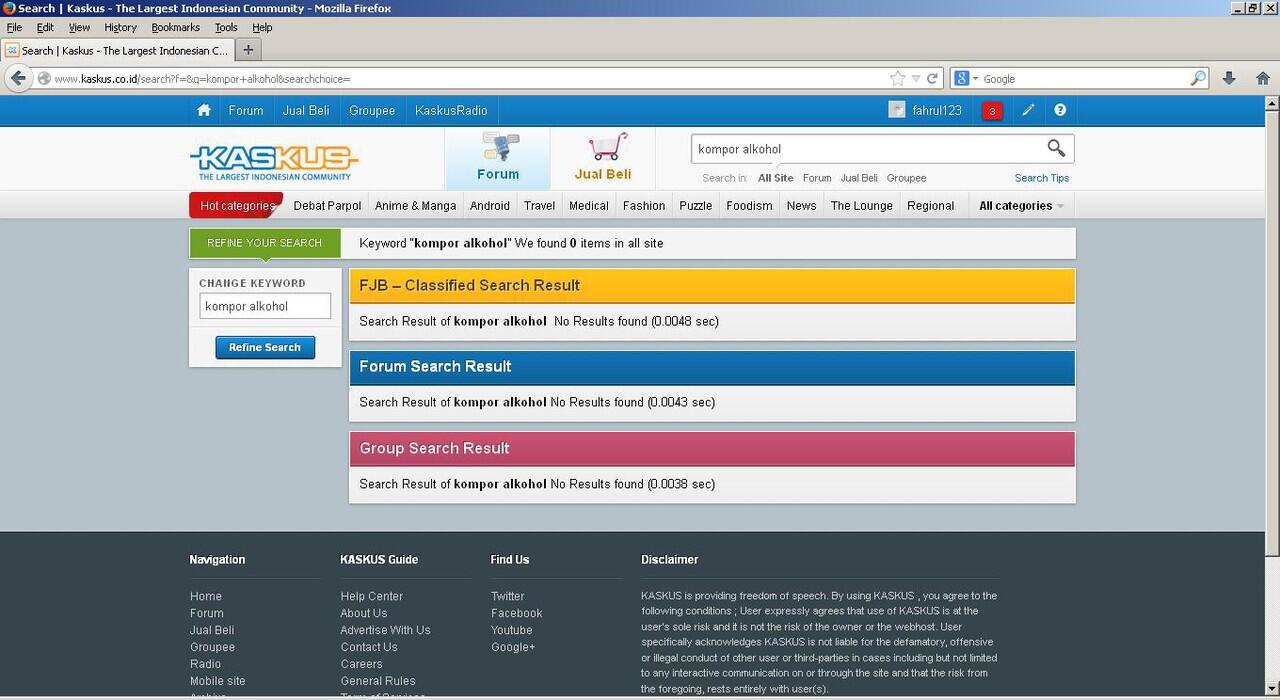
Task: Click the fahrul123 username
Action: click(x=937, y=110)
